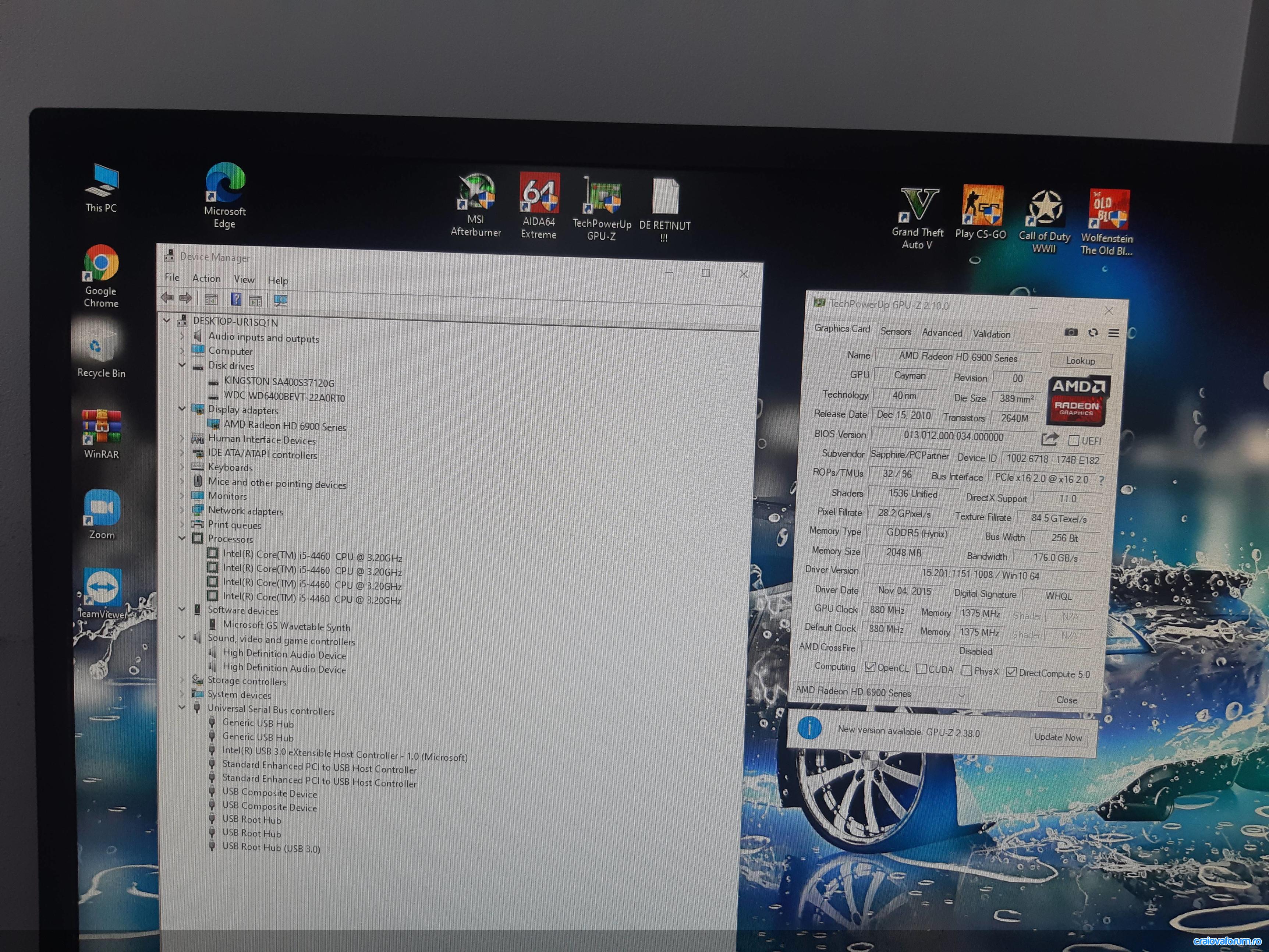
Task: Toggle the DirectCompute 5.0 checkbox
Action: pos(1011,671)
